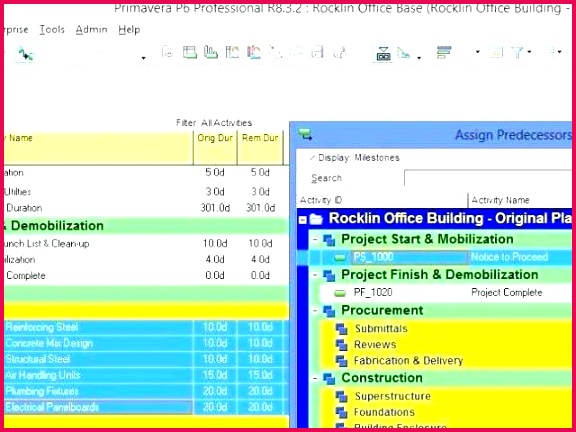
Task: Select the Structural Steel activity row
Action: pyautogui.click(x=147, y=359)
